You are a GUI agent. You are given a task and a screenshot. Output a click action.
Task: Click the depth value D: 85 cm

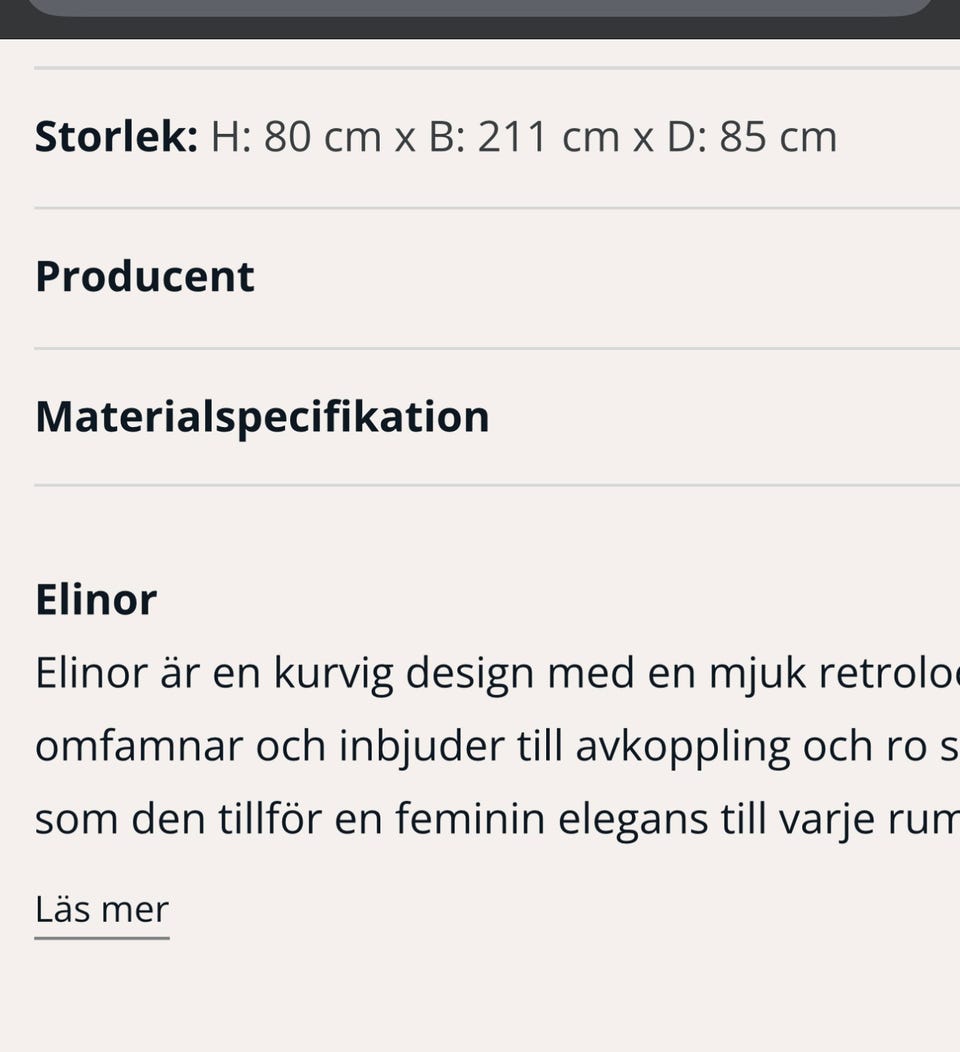752,137
